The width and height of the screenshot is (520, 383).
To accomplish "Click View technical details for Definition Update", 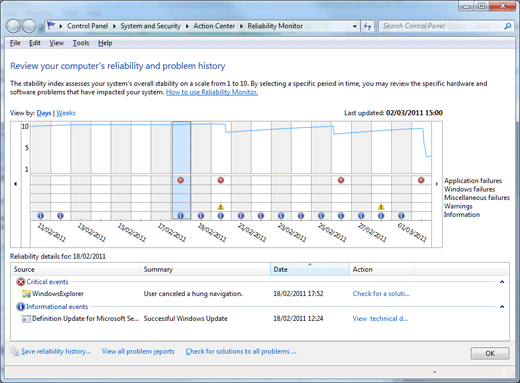I will pyautogui.click(x=380, y=318).
